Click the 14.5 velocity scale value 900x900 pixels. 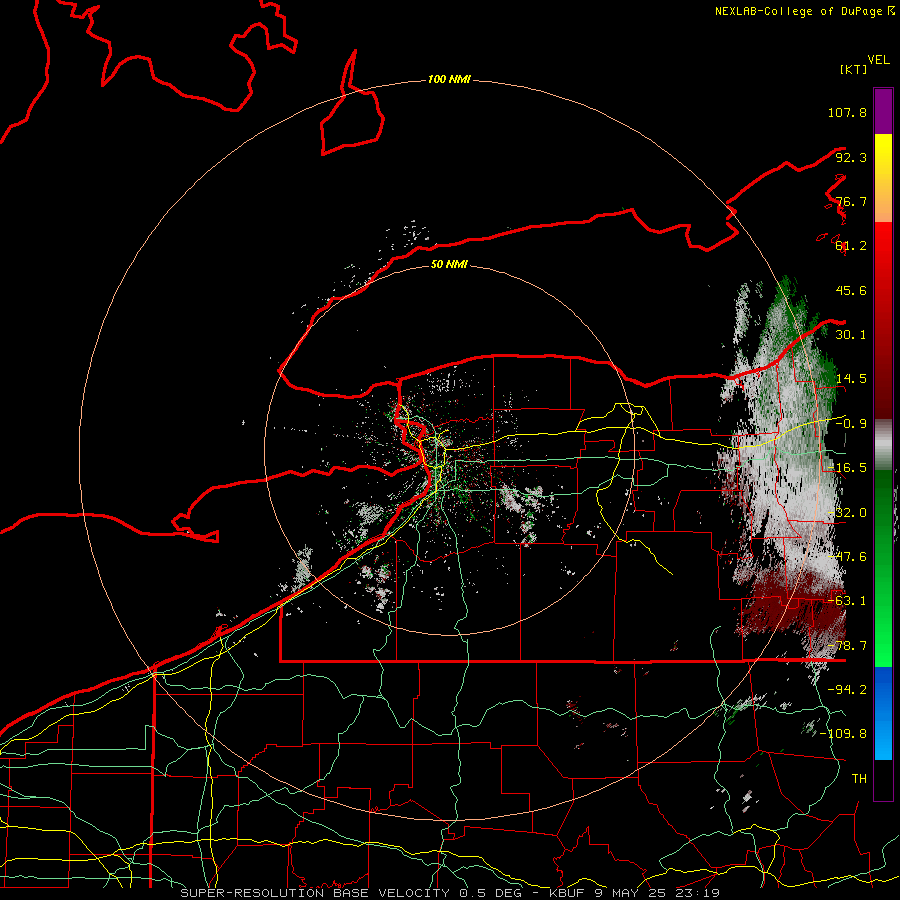(x=851, y=379)
